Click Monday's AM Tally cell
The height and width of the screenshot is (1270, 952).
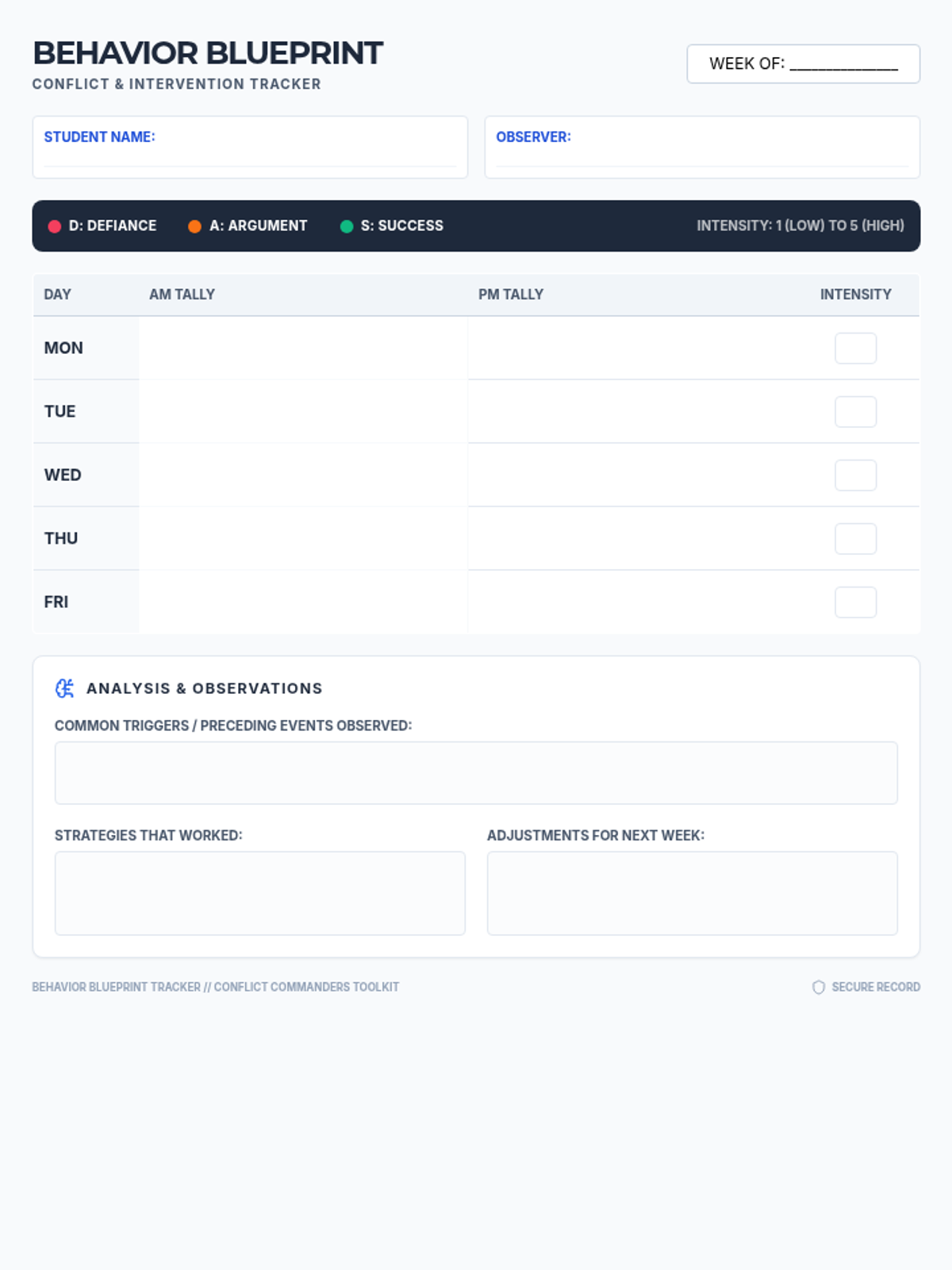(303, 348)
